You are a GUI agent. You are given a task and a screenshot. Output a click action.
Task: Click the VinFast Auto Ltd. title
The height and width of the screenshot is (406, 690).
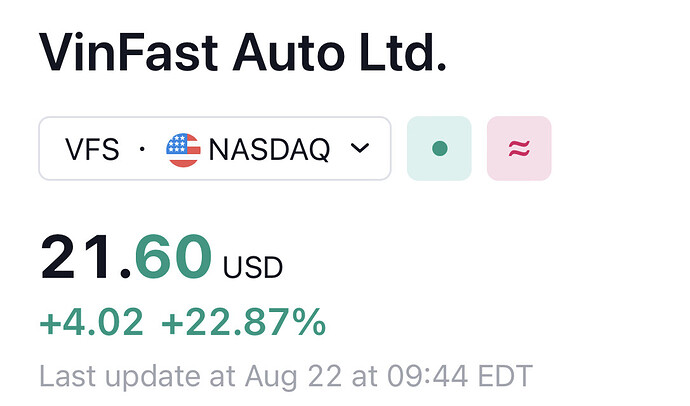pyautogui.click(x=242, y=52)
